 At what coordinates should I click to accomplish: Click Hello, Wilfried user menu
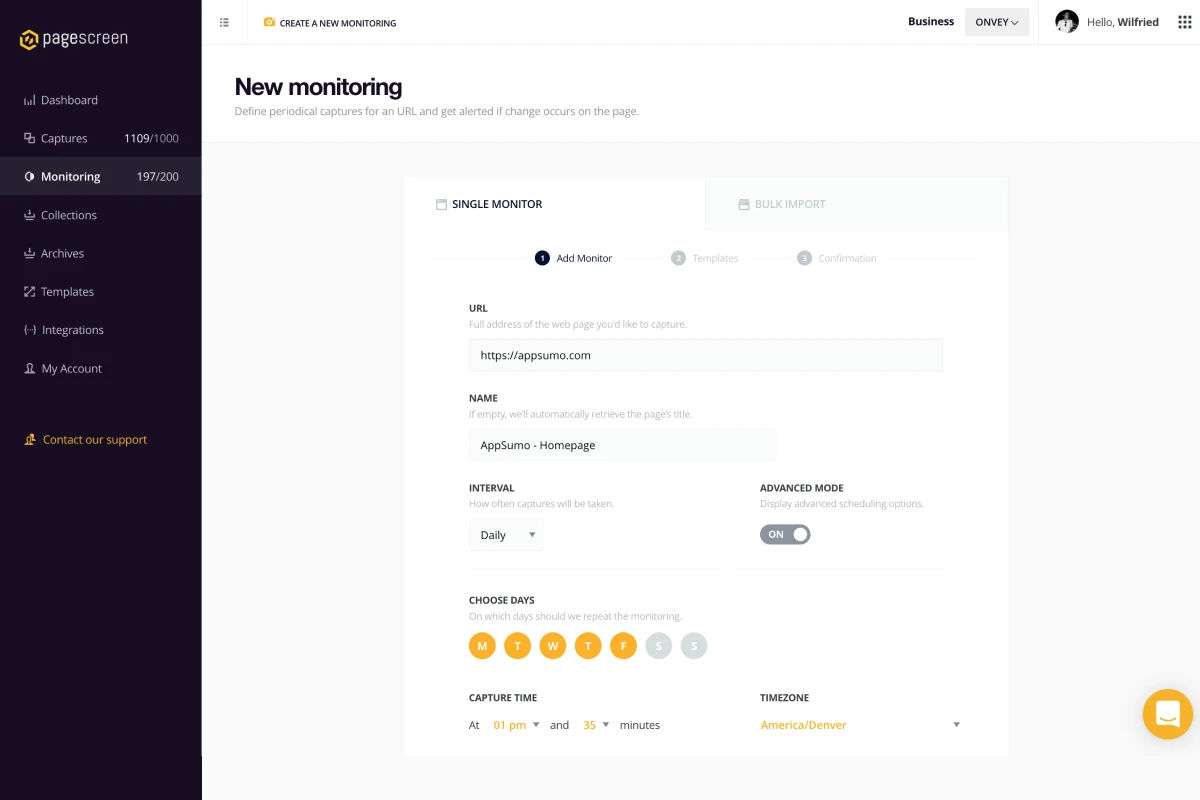click(x=1123, y=22)
